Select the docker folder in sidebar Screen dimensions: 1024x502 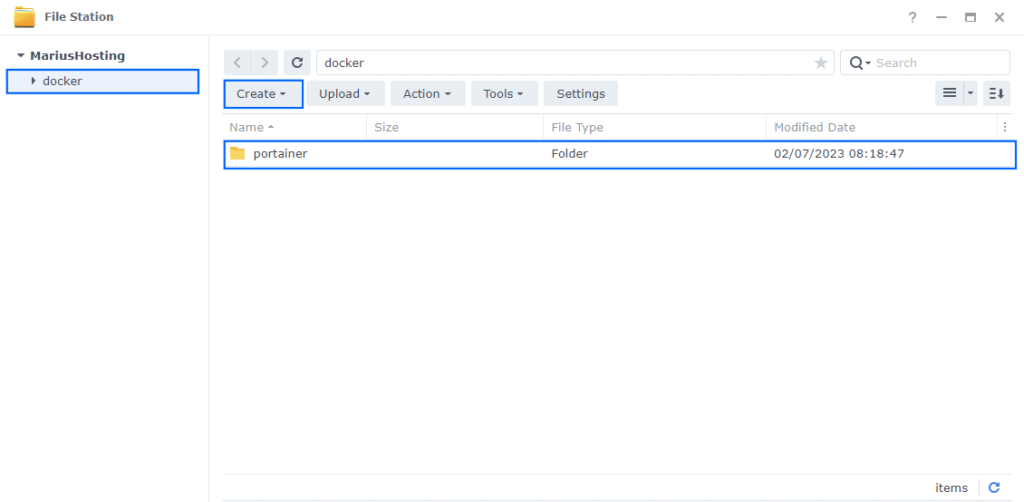pyautogui.click(x=62, y=81)
